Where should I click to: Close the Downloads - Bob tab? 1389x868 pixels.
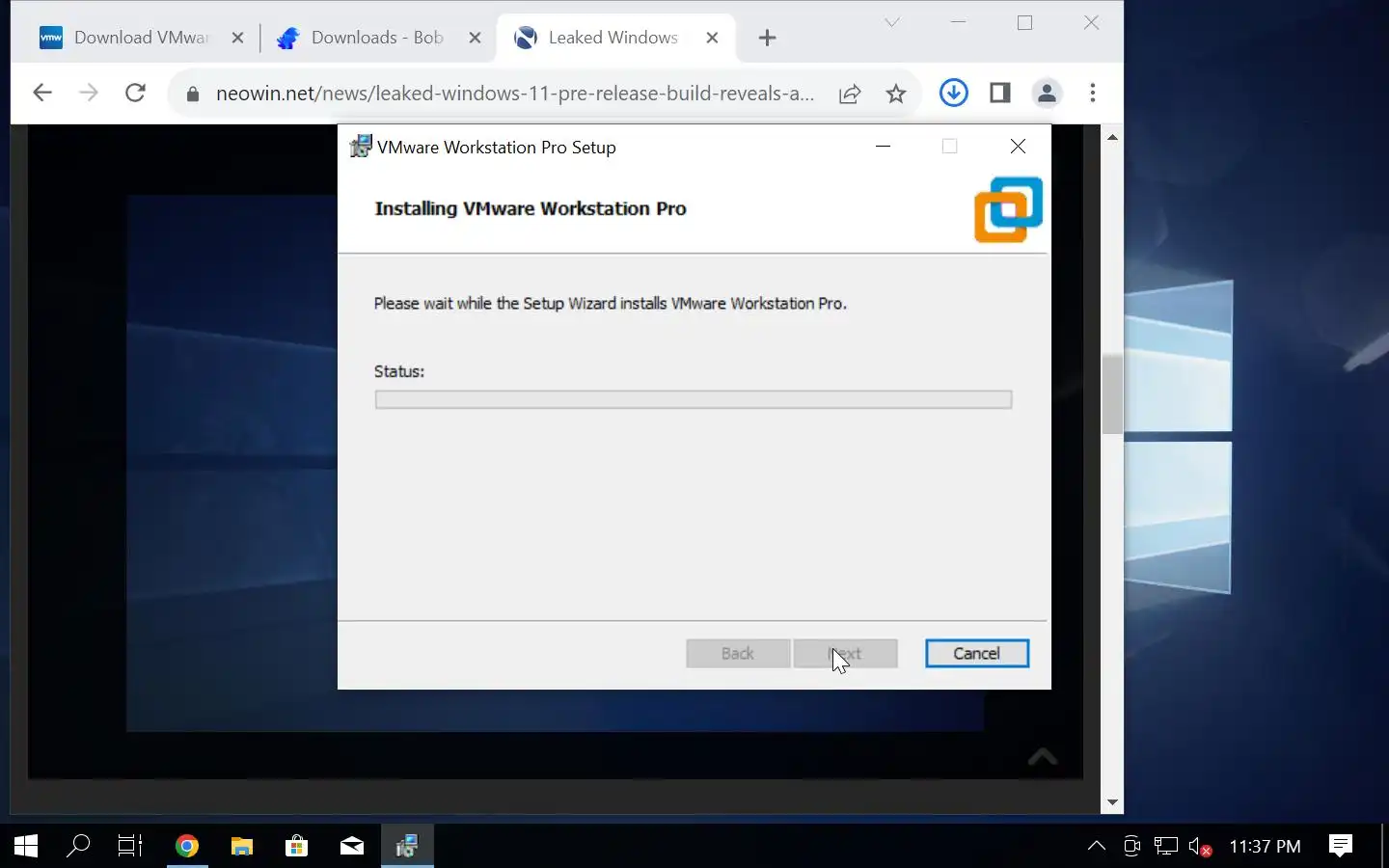tap(475, 38)
